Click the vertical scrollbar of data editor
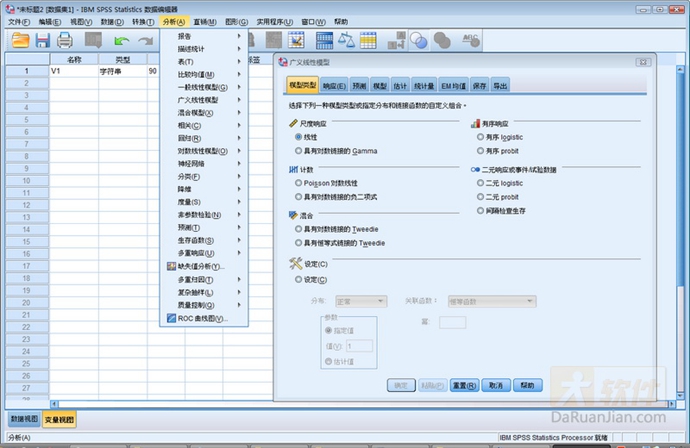 click(x=680, y=233)
